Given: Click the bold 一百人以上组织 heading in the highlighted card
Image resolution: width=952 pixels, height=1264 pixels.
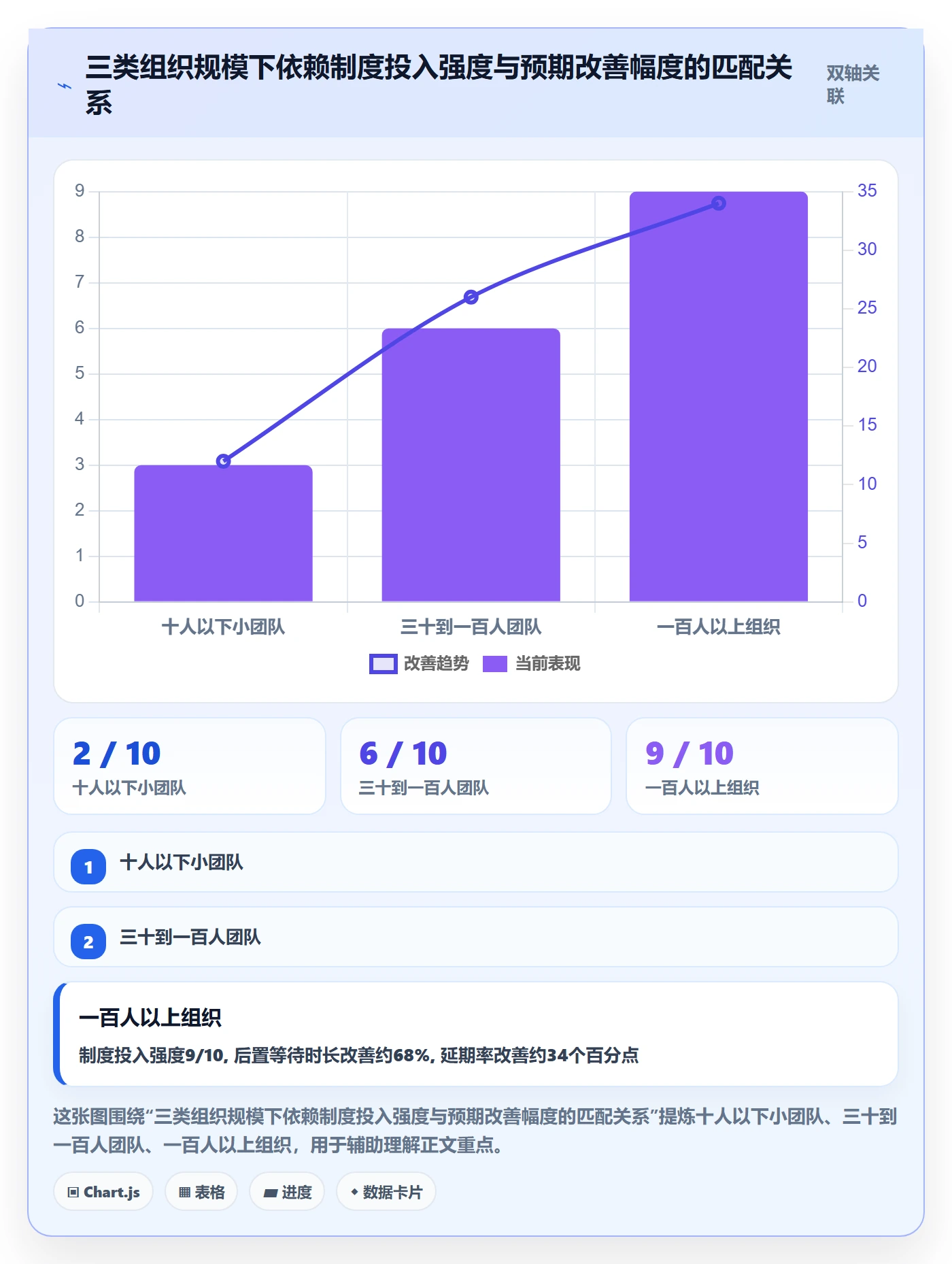Looking at the screenshot, I should pyautogui.click(x=150, y=1018).
